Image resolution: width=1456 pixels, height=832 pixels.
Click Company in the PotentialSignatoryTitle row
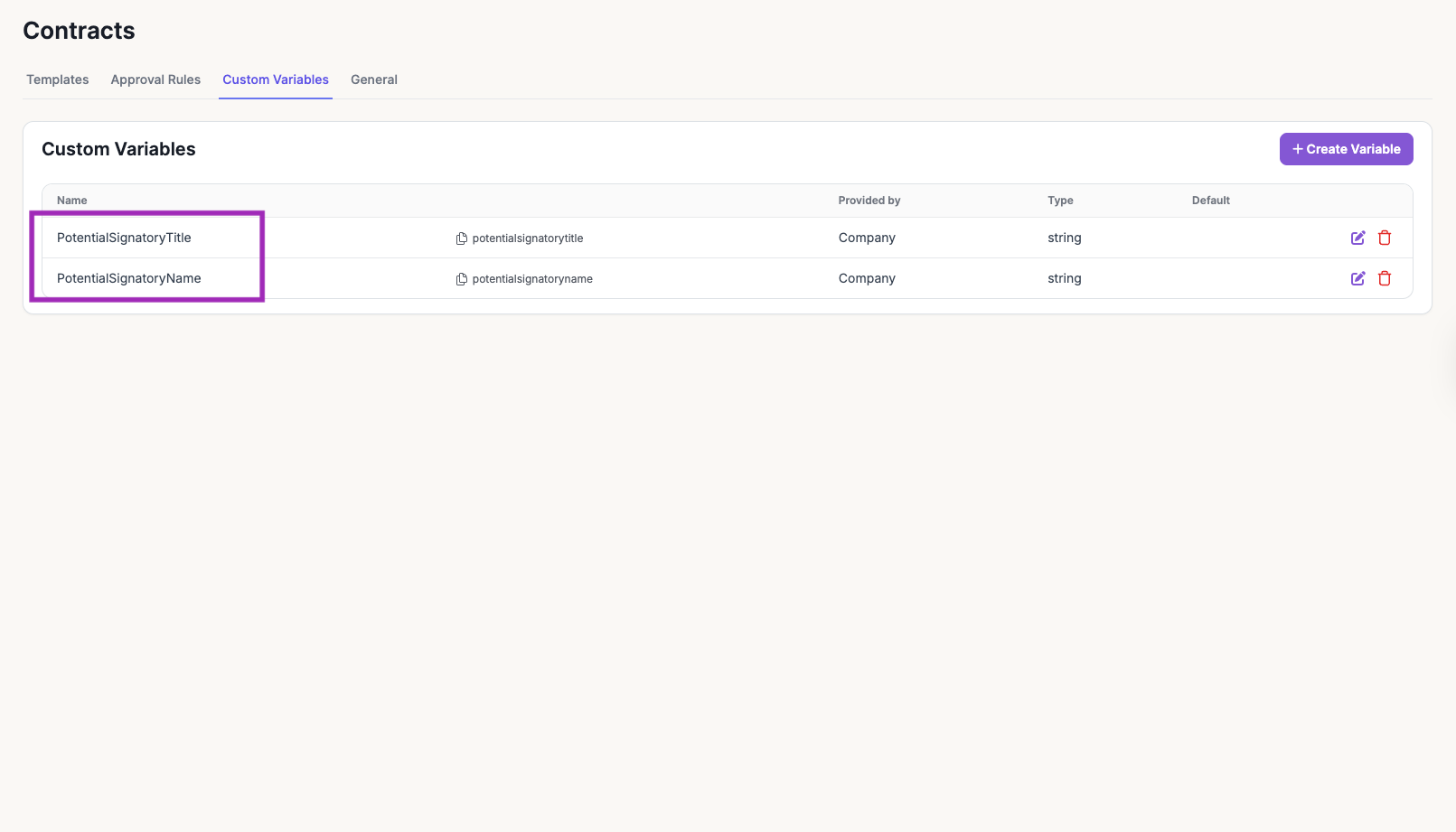click(867, 238)
